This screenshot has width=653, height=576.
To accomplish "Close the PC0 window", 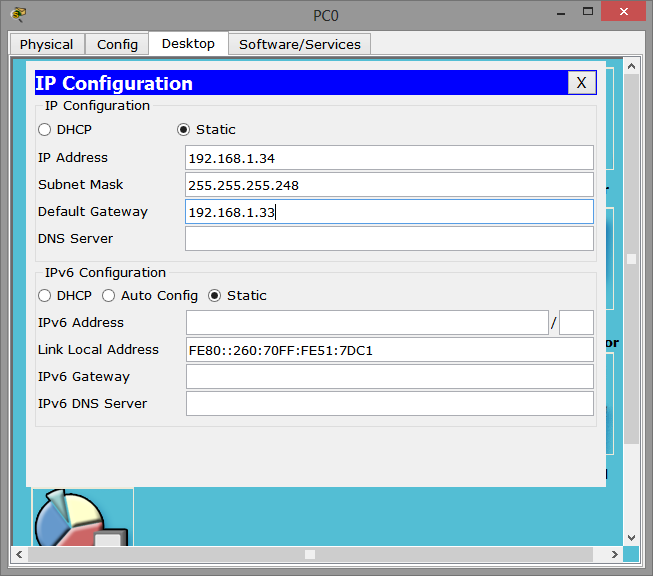I will (x=623, y=11).
